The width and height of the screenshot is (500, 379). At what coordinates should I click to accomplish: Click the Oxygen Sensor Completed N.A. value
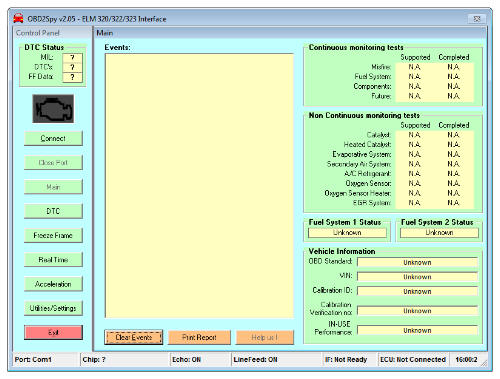point(454,183)
